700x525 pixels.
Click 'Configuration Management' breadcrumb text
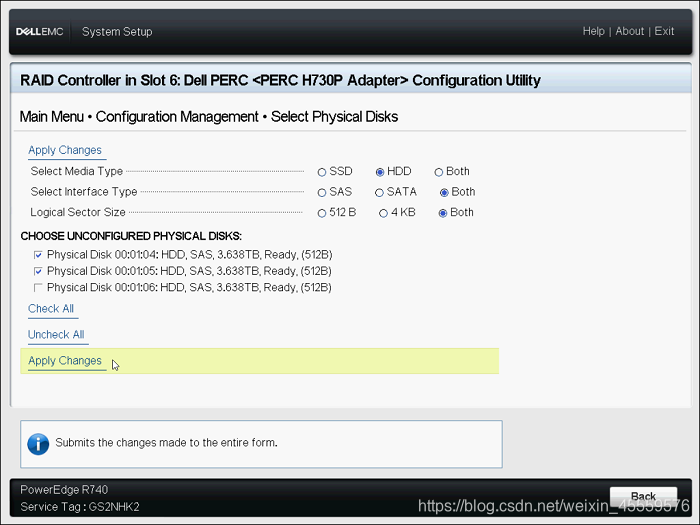177,117
